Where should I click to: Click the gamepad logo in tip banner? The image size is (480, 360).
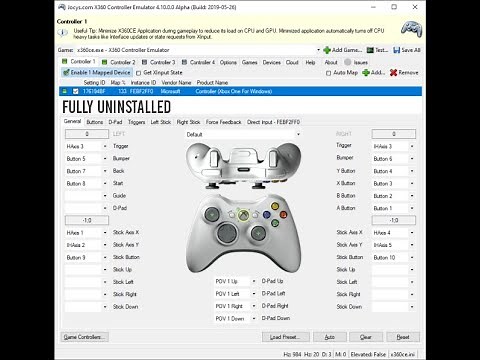(411, 29)
